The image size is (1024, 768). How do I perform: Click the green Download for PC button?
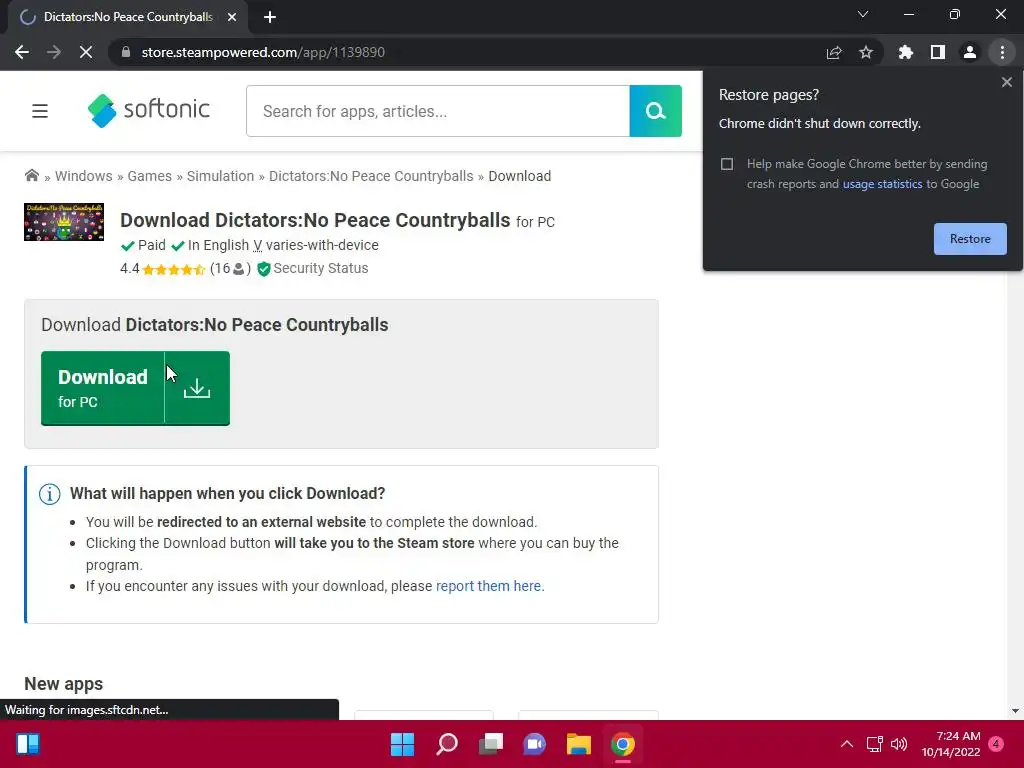tap(135, 389)
